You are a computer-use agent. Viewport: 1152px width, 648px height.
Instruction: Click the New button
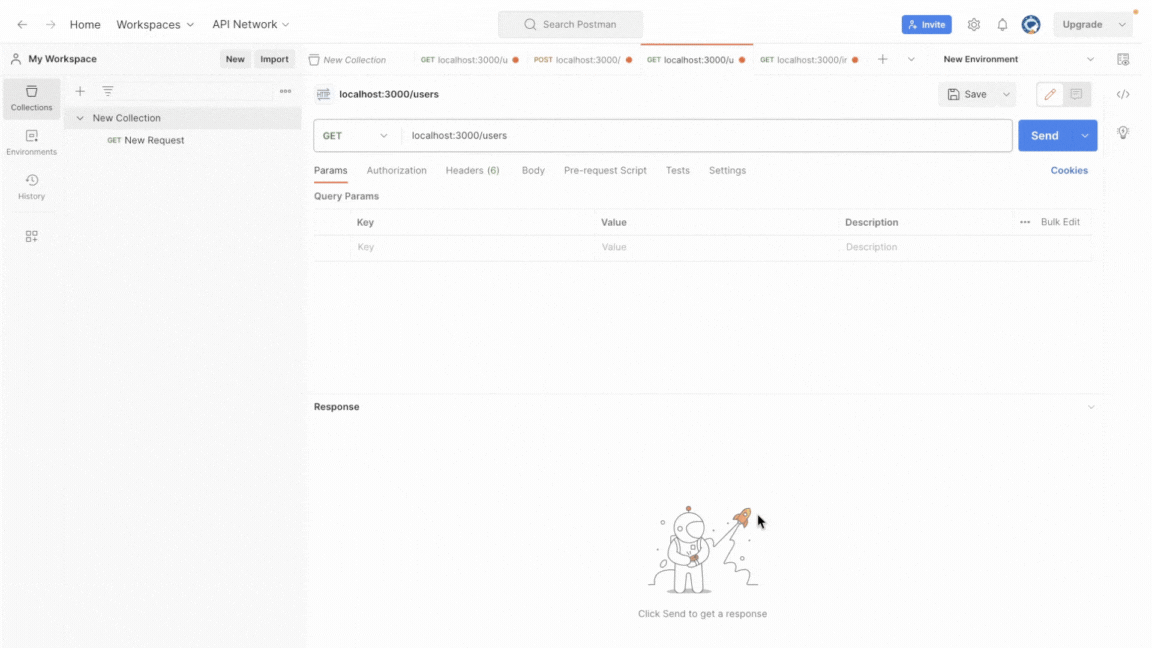(x=235, y=59)
